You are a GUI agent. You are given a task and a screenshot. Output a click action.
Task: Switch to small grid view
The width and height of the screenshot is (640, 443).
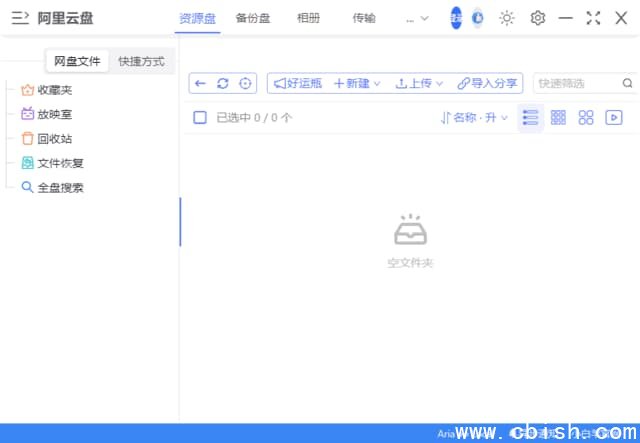[558, 118]
